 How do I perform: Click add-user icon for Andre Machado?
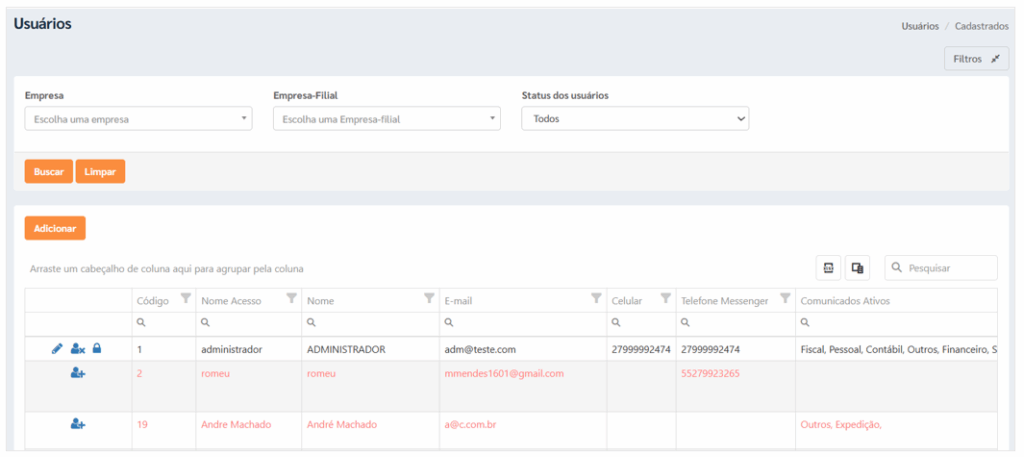click(x=78, y=424)
